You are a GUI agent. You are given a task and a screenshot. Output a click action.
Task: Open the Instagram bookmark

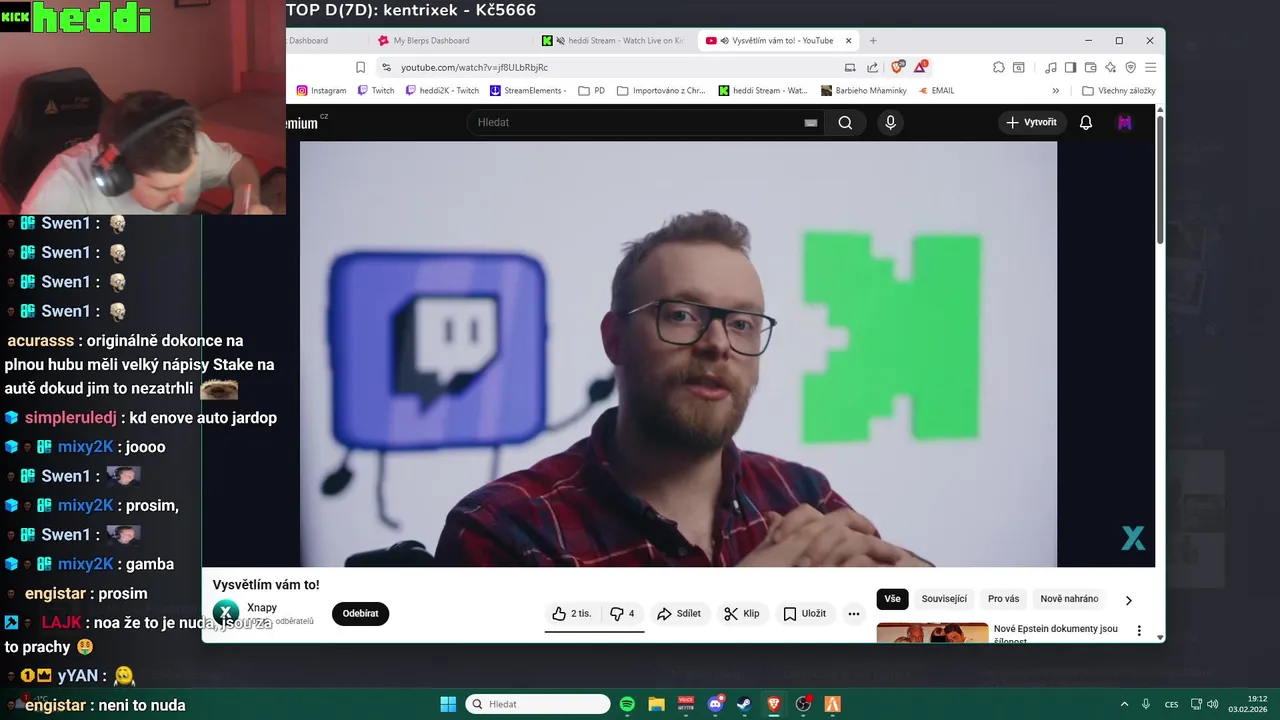322,90
